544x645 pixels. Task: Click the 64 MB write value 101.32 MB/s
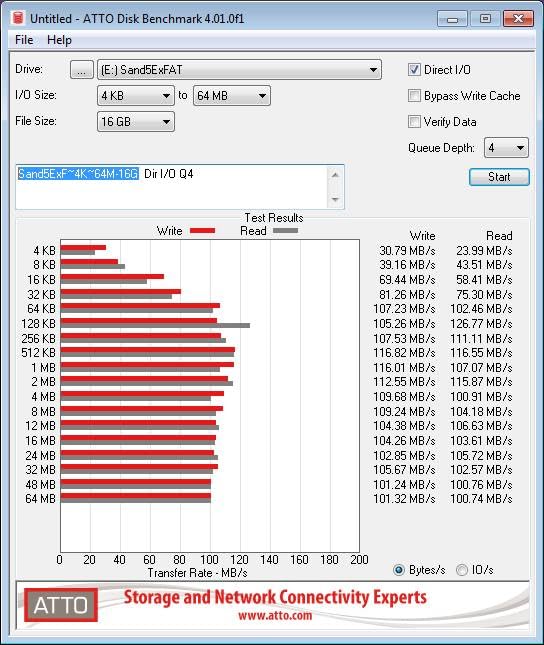pyautogui.click(x=404, y=499)
